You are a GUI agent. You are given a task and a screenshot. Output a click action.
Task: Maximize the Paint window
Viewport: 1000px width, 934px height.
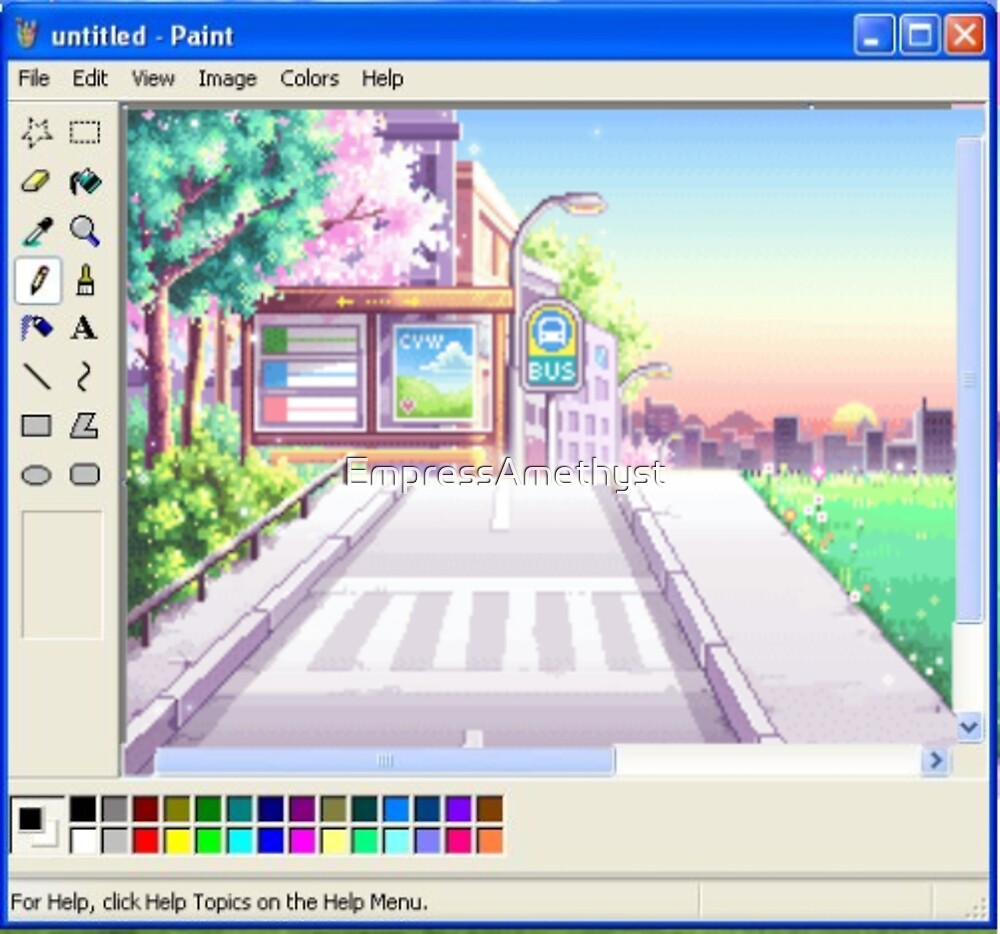point(919,36)
